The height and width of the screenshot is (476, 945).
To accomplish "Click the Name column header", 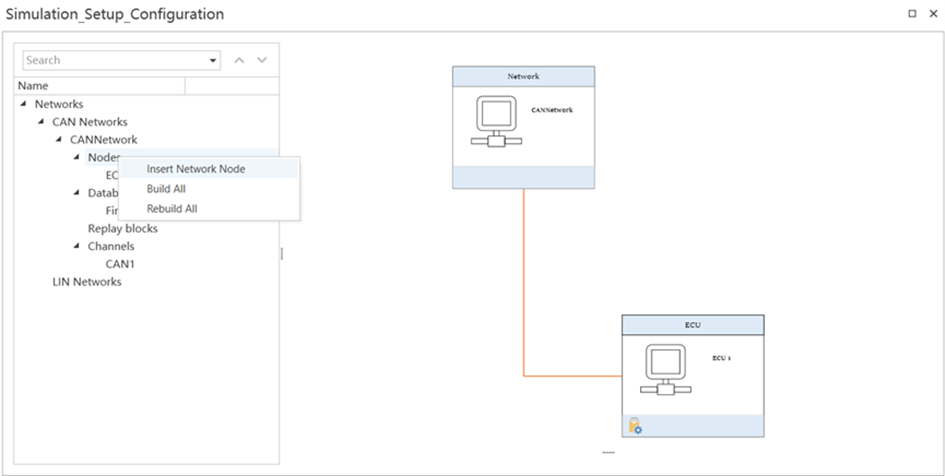I will coord(100,86).
